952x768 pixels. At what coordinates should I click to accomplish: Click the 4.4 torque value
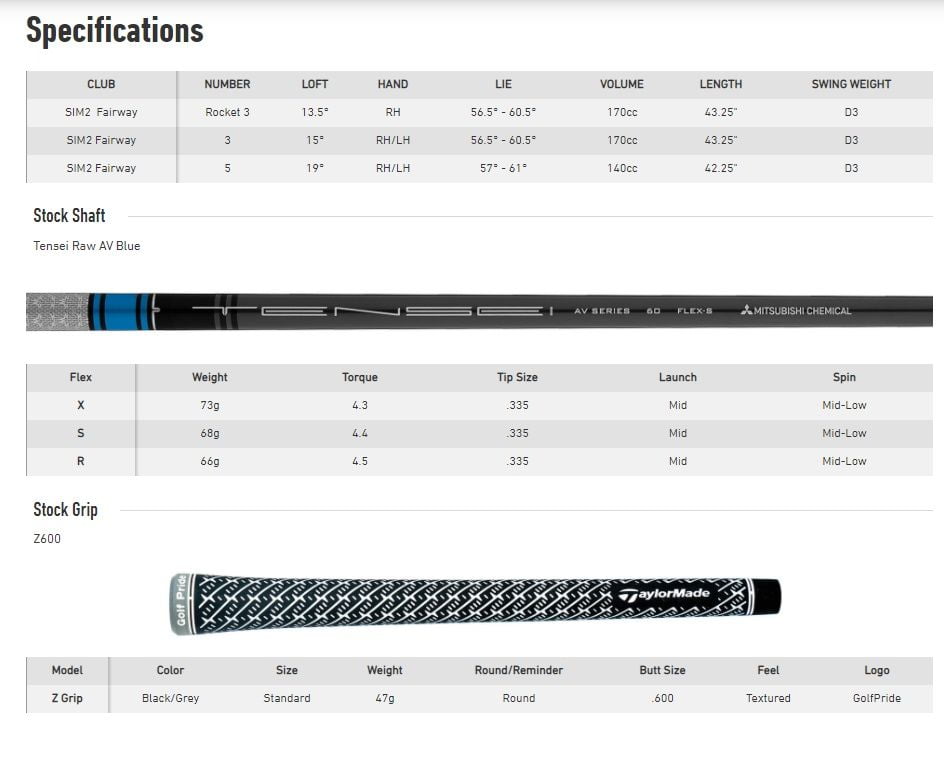click(359, 433)
